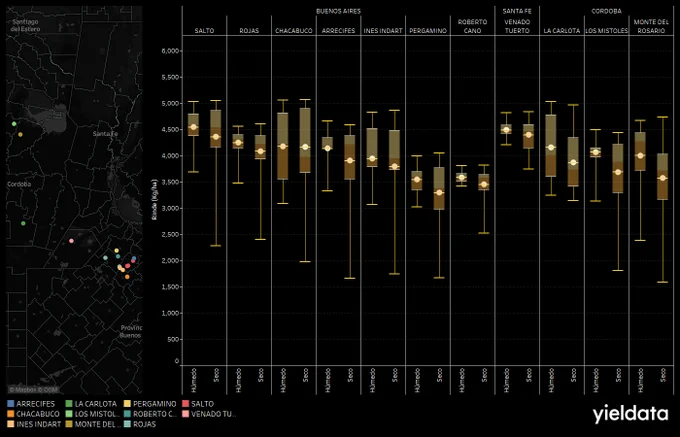
Task: Select the ROJAS column header
Action: (x=249, y=31)
